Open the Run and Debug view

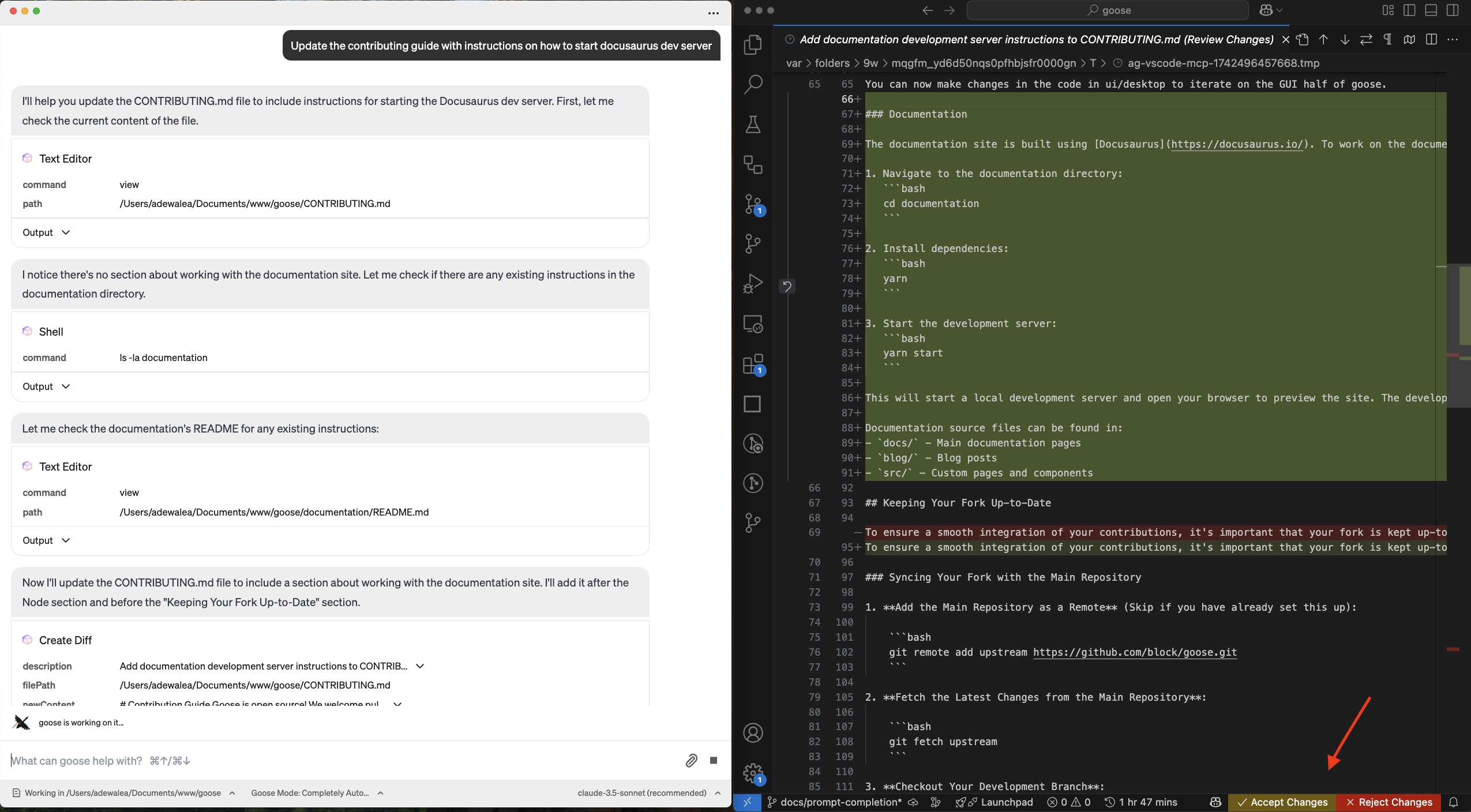753,283
